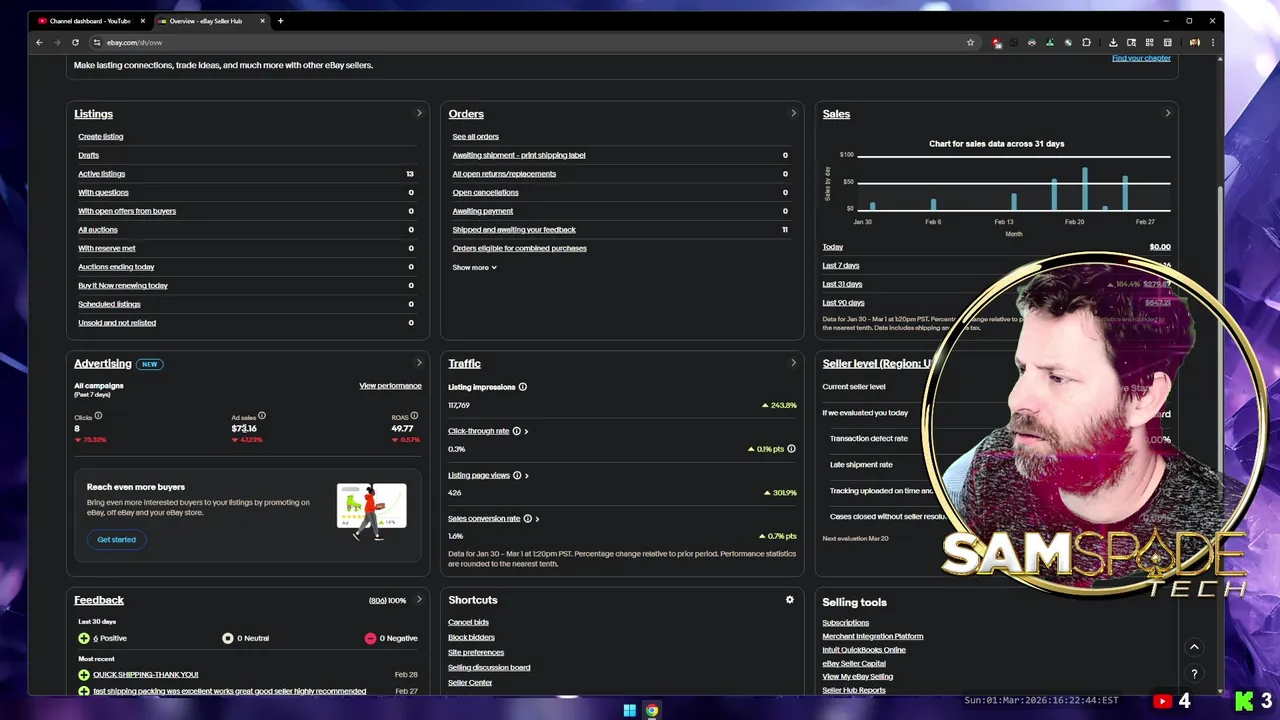Image resolution: width=1280 pixels, height=720 pixels.
Task: Open the Advertising section chevron arrow
Action: (x=419, y=363)
